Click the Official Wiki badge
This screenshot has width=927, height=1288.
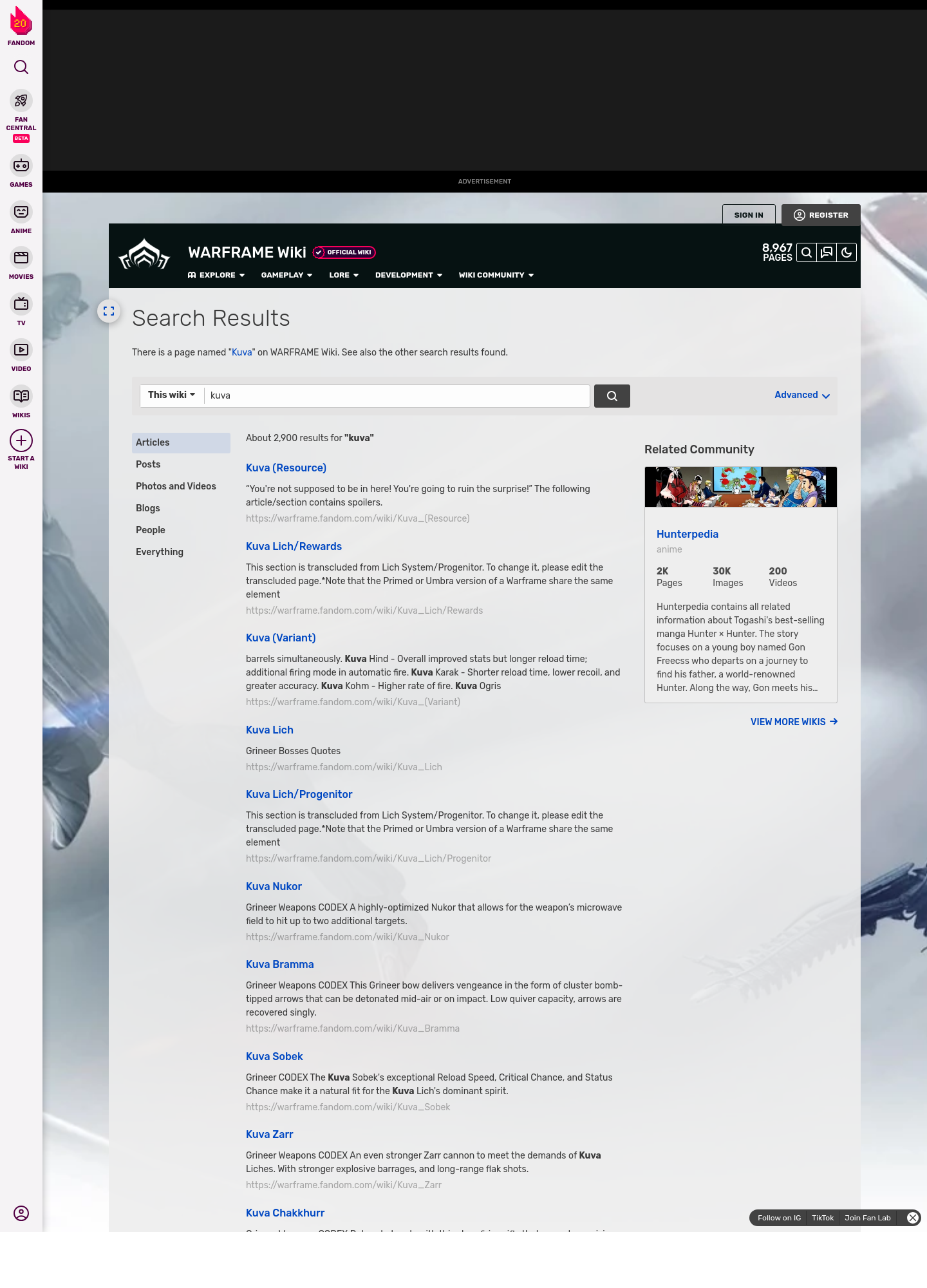pyautogui.click(x=344, y=252)
